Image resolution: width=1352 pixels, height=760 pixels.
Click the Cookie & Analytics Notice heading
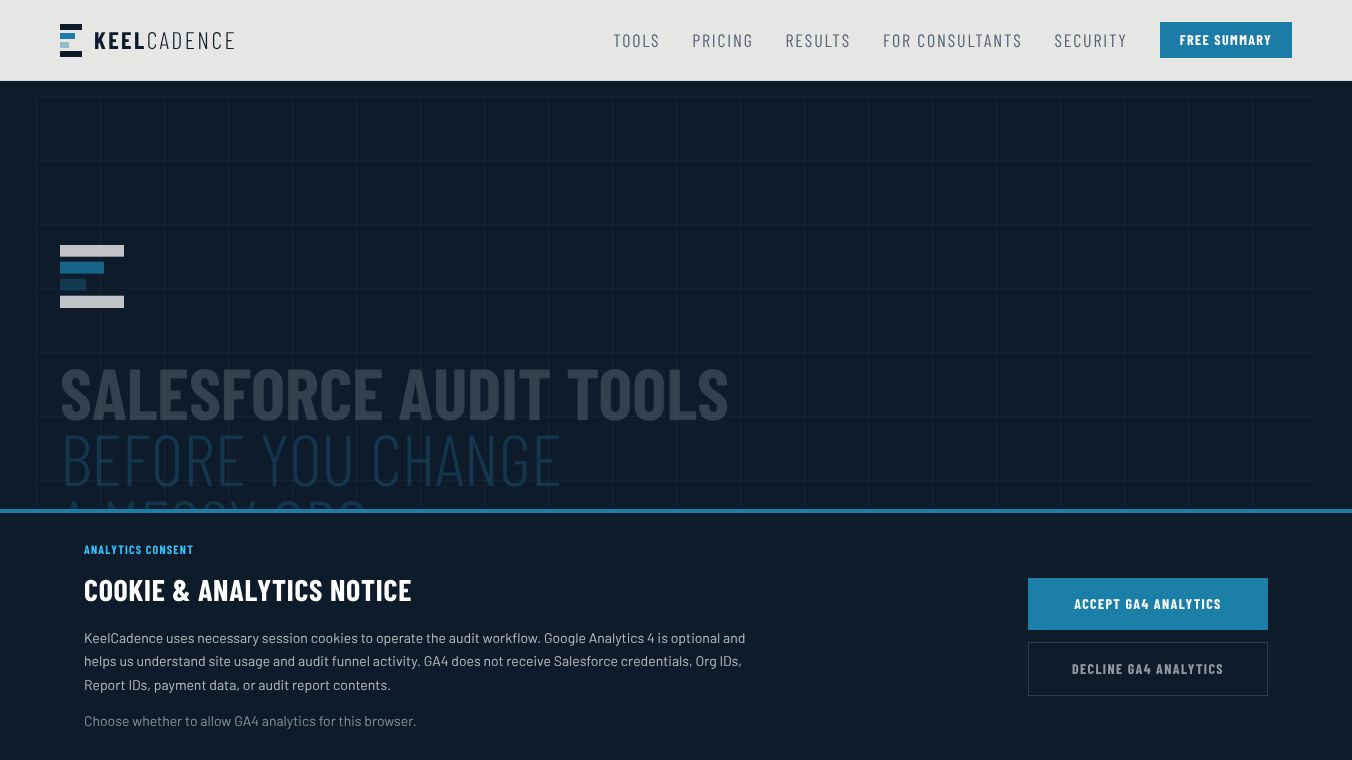(247, 591)
